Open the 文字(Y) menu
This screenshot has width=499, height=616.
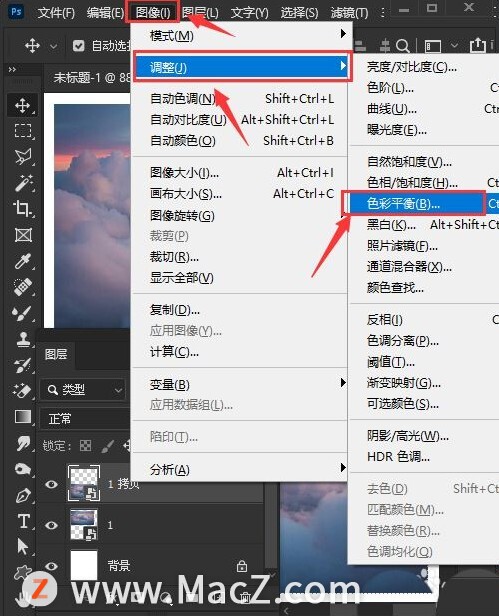tap(250, 13)
